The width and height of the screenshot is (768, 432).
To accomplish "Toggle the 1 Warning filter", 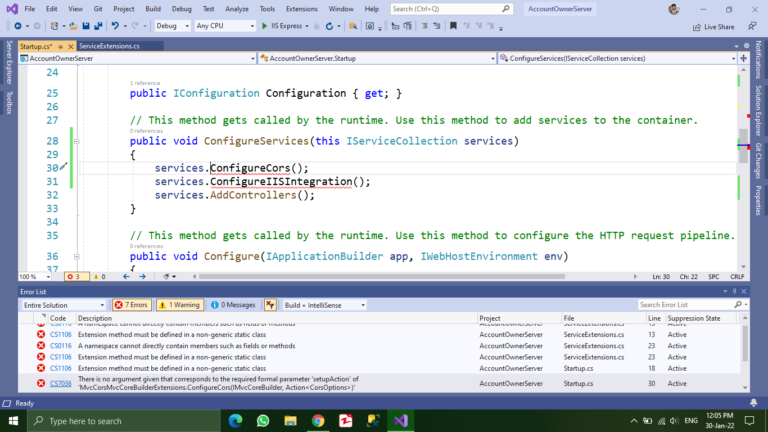I will (181, 305).
